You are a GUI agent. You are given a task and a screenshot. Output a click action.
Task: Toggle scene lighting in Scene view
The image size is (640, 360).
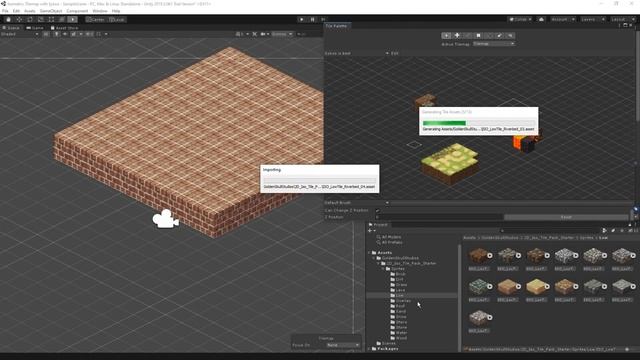(x=56, y=34)
